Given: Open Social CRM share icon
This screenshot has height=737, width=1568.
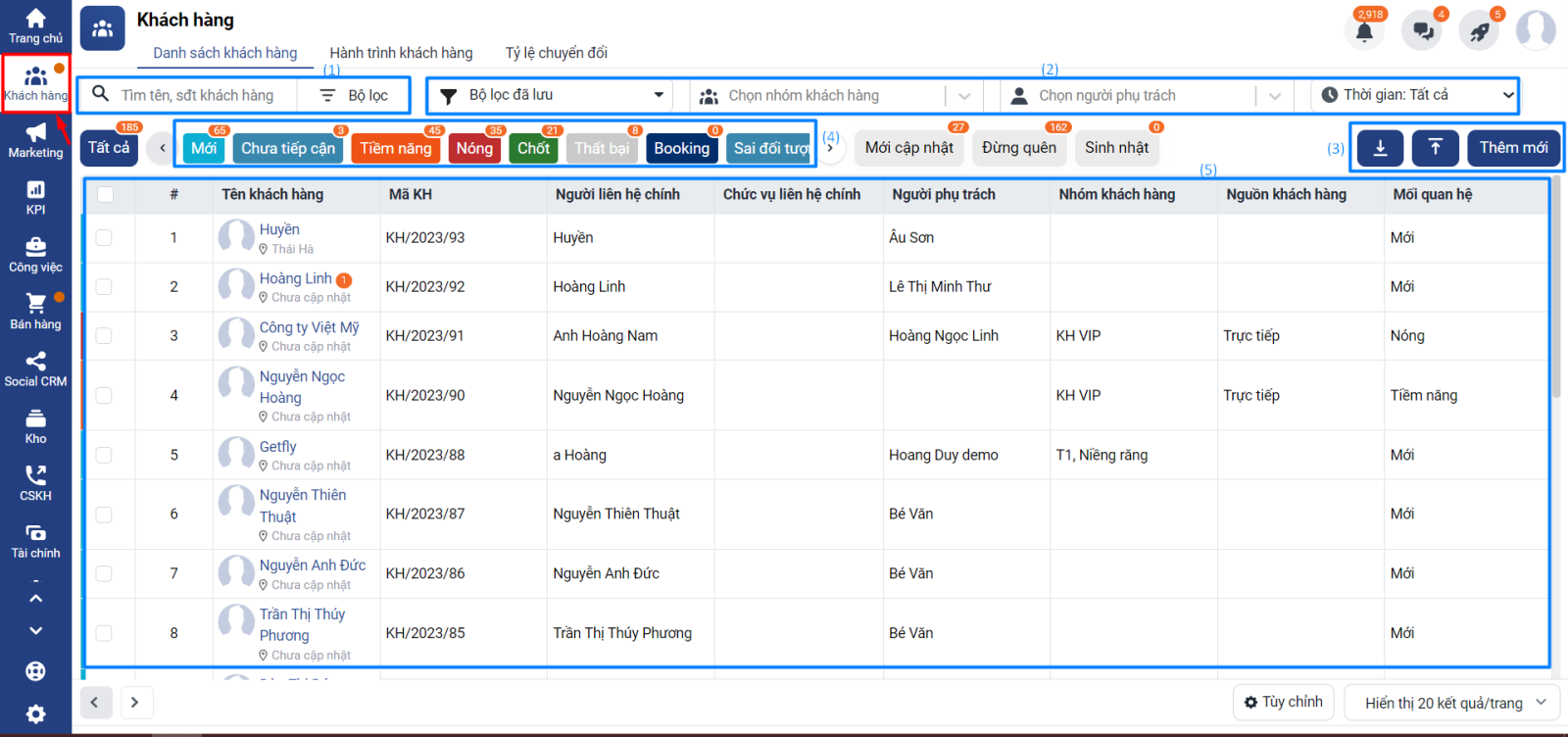Looking at the screenshot, I should click(x=35, y=368).
